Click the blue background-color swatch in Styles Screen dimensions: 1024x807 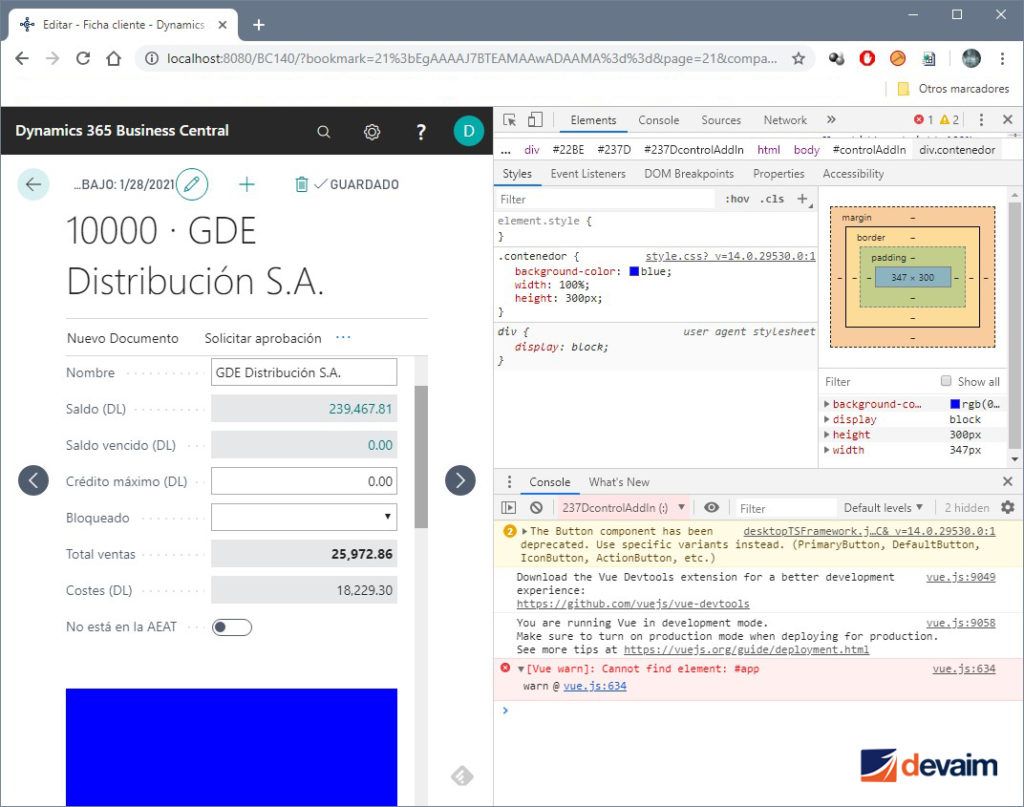(x=634, y=271)
